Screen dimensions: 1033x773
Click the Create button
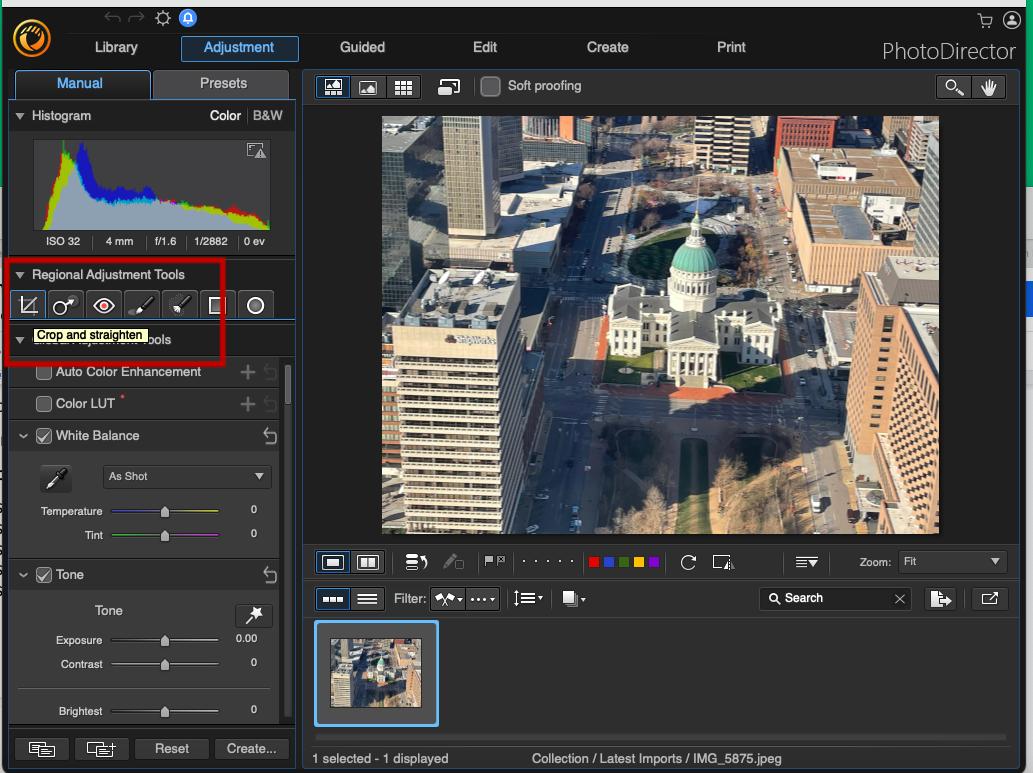(251, 748)
